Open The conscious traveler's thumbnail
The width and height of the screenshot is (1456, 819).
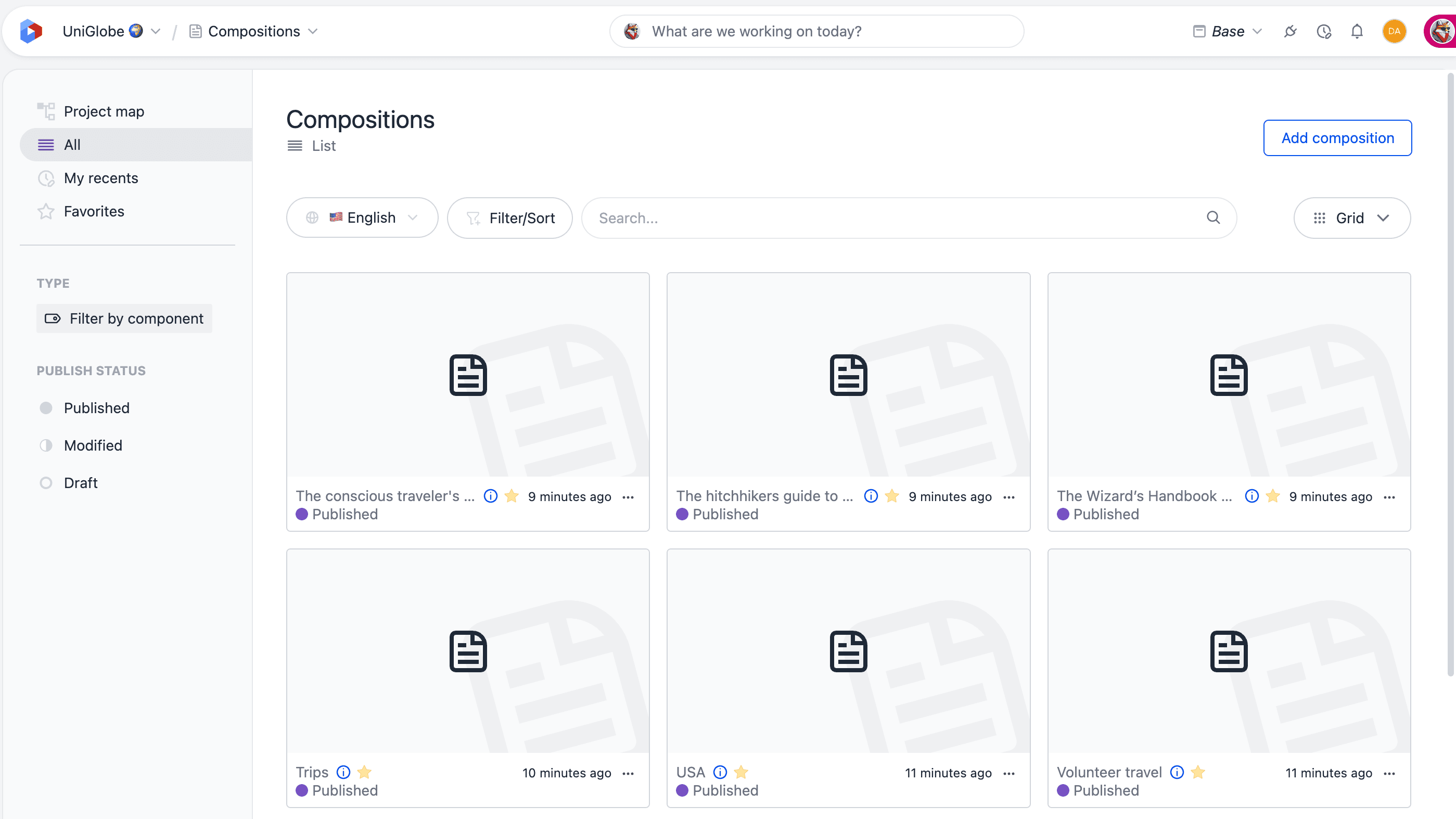pos(467,375)
